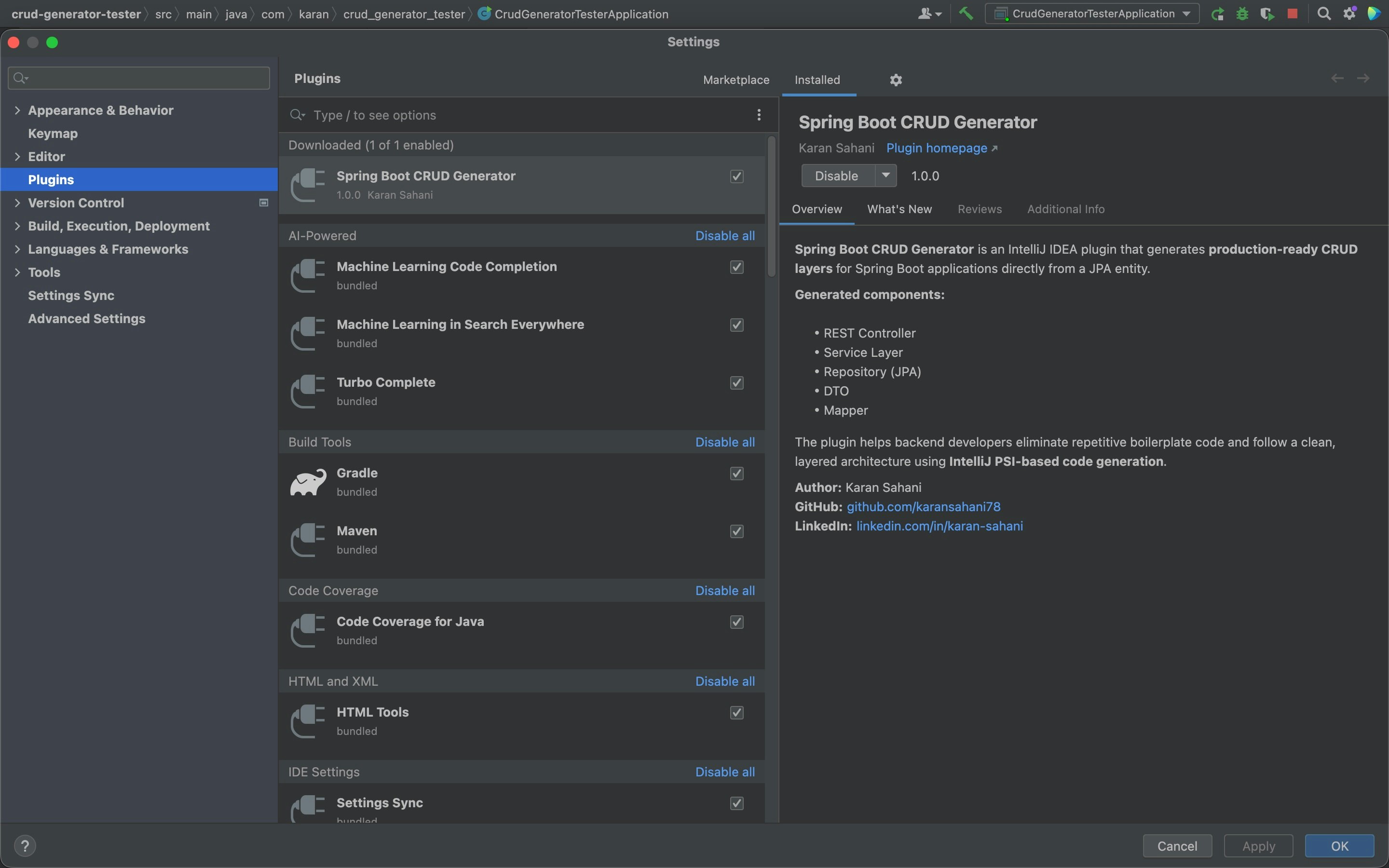
Task: Disable the Gradle plugin checkbox
Action: tap(736, 473)
